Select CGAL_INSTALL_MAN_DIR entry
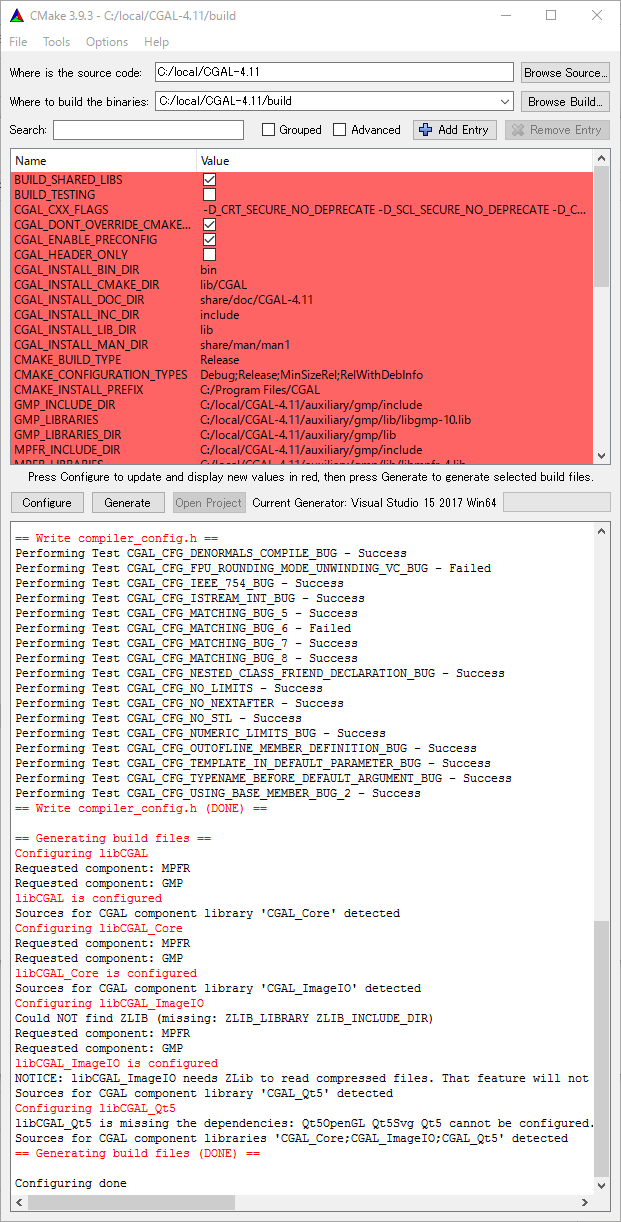 click(302, 345)
